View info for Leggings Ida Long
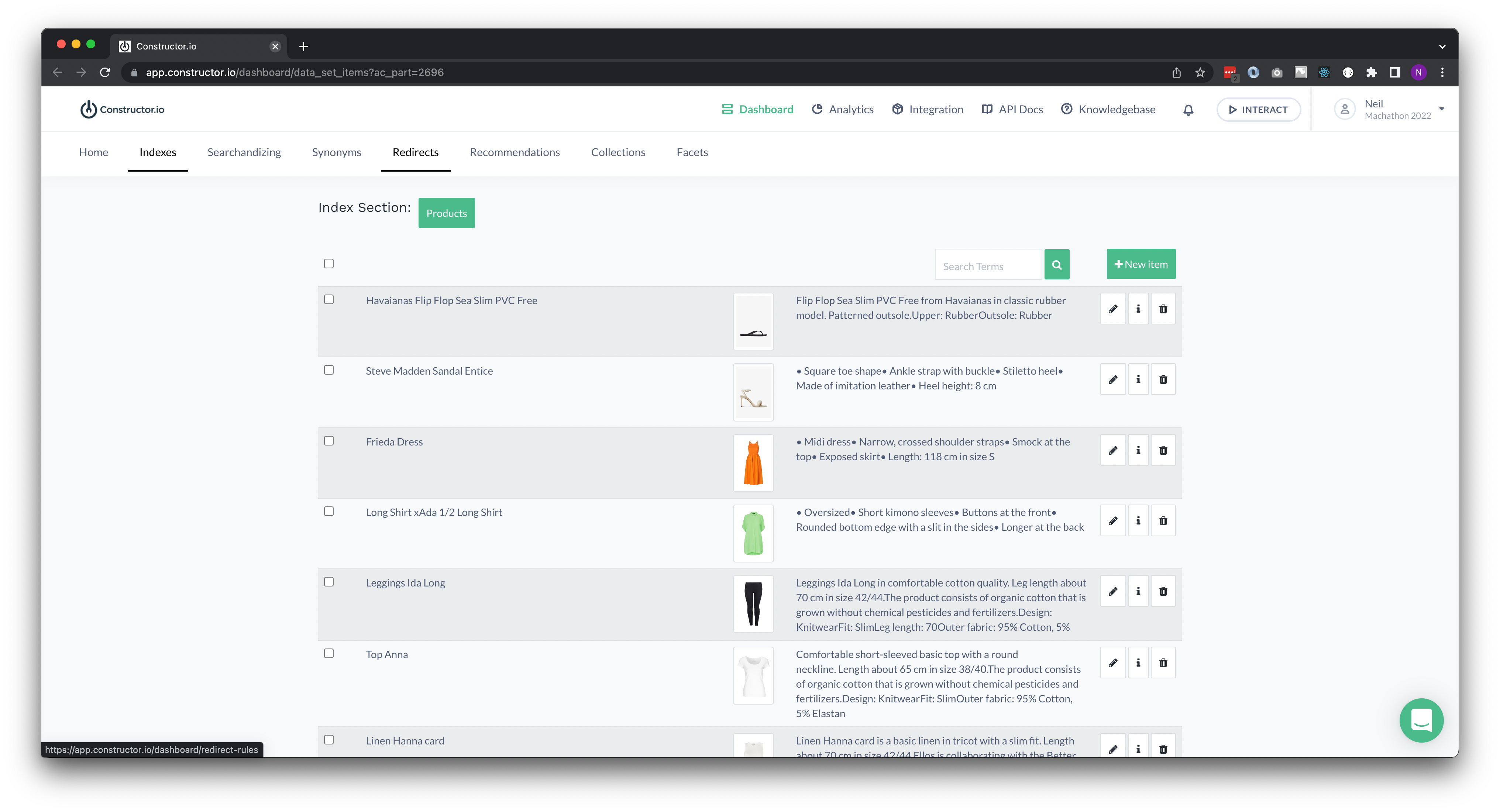1500x812 pixels. (x=1138, y=591)
